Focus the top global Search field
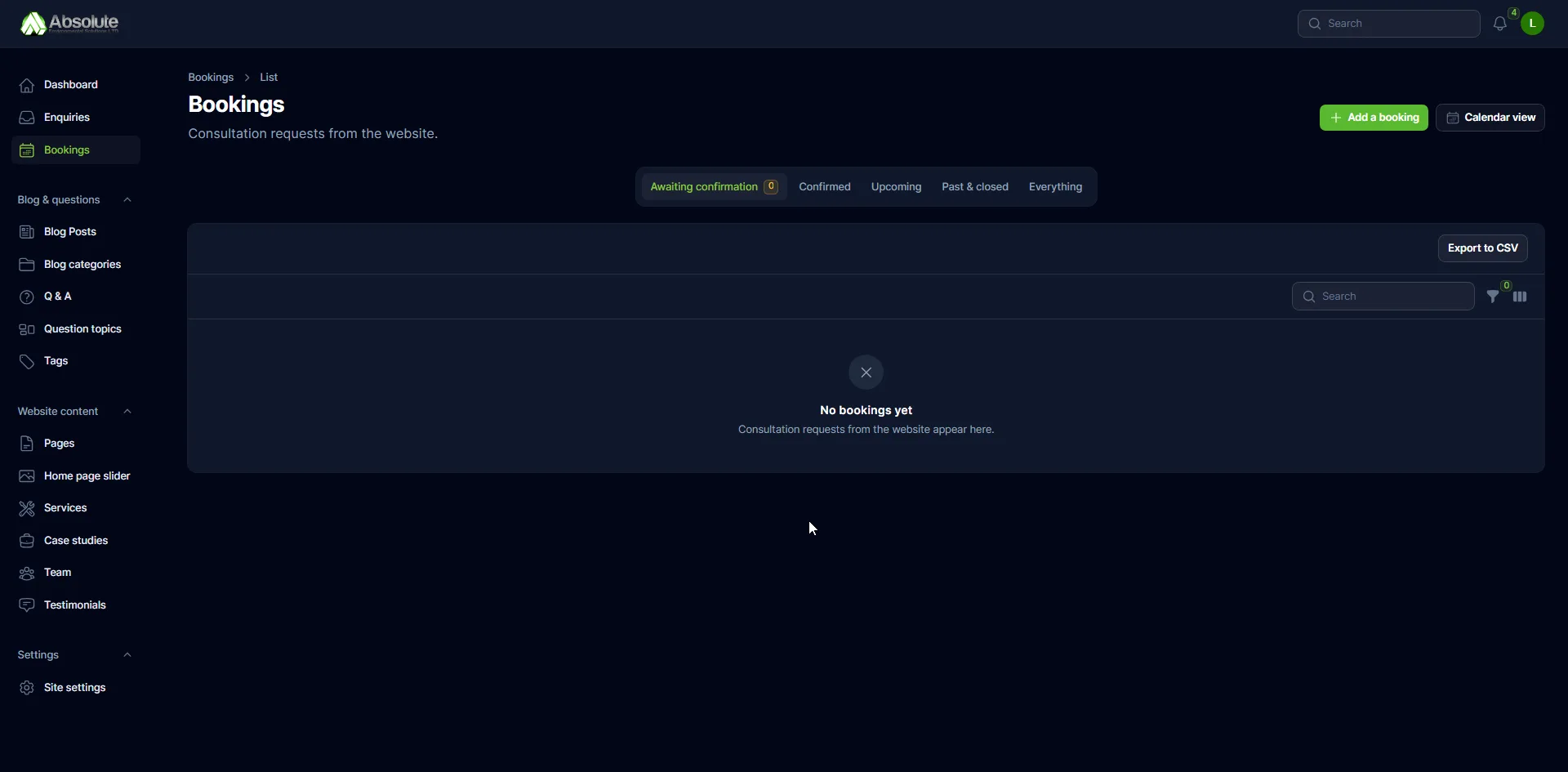Viewport: 1568px width, 772px height. (1388, 24)
